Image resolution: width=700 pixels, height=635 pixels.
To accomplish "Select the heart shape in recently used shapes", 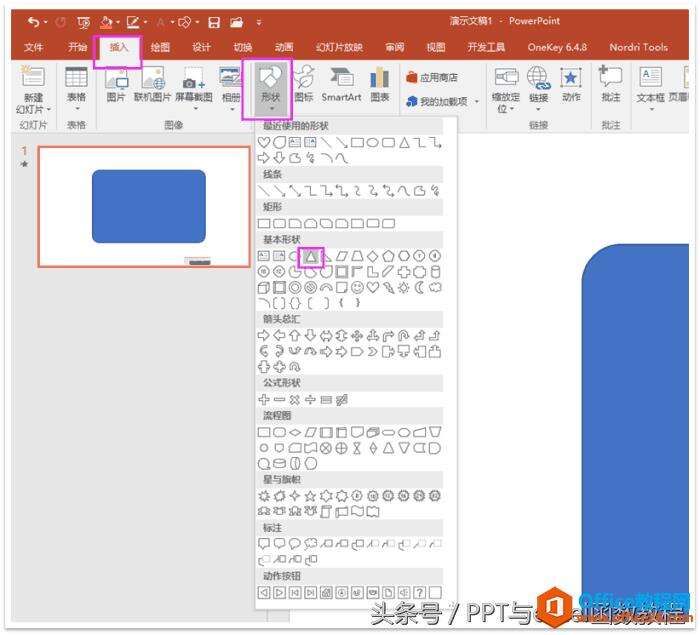I will point(264,142).
